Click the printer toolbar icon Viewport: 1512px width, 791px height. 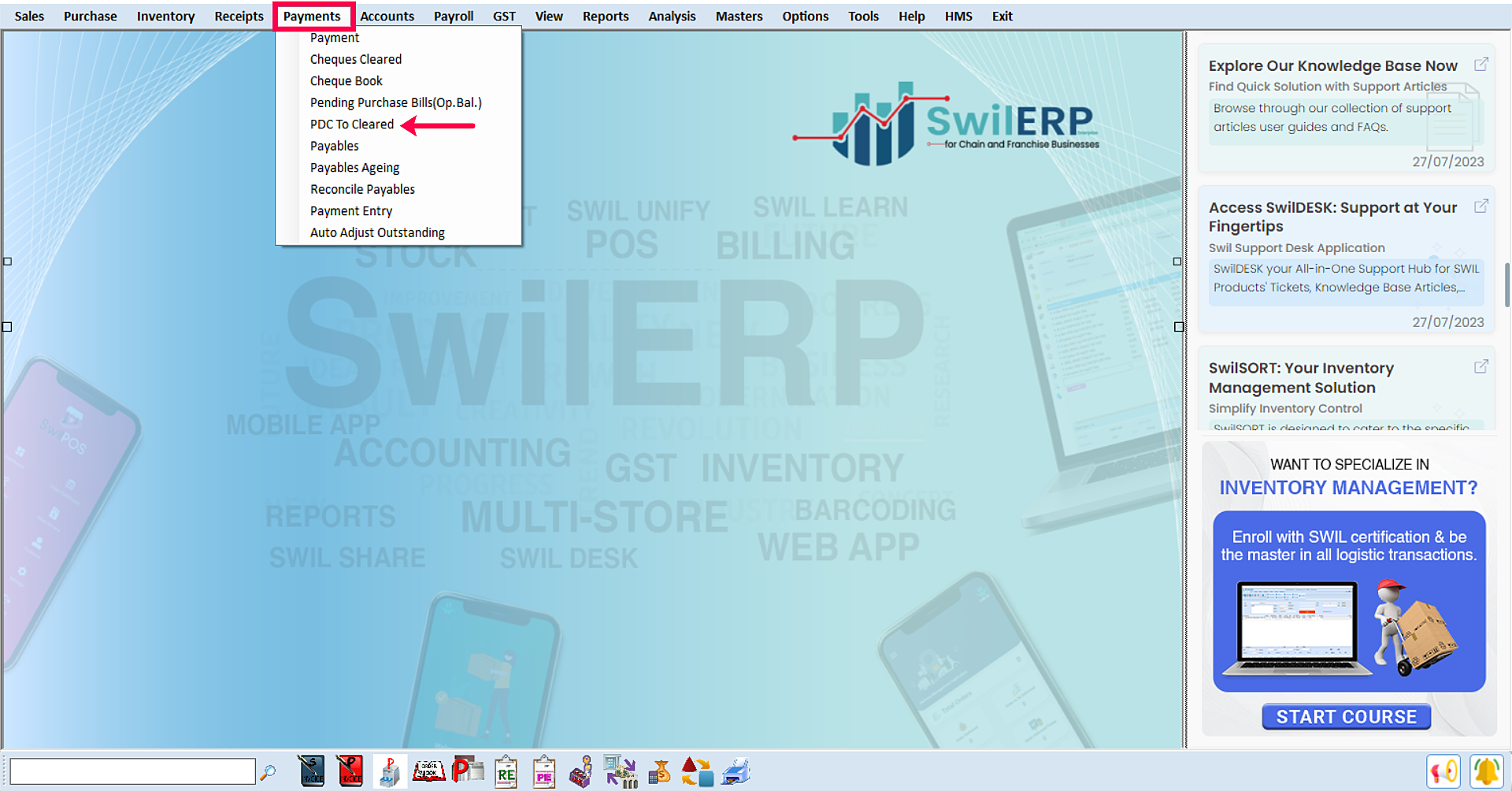[736, 771]
